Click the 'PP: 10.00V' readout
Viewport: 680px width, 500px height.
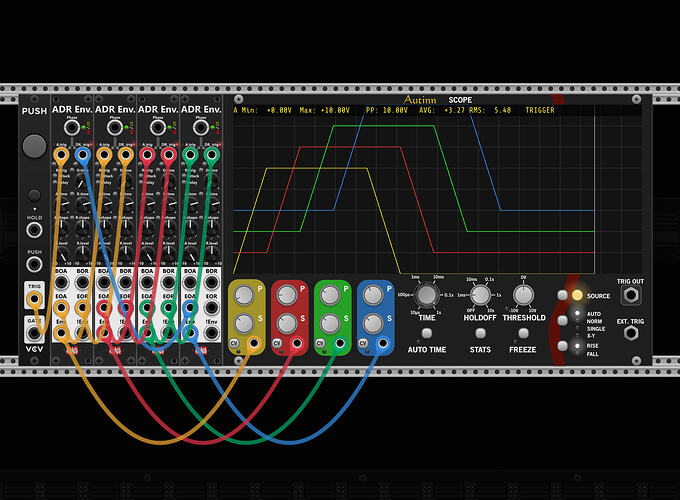click(x=386, y=111)
